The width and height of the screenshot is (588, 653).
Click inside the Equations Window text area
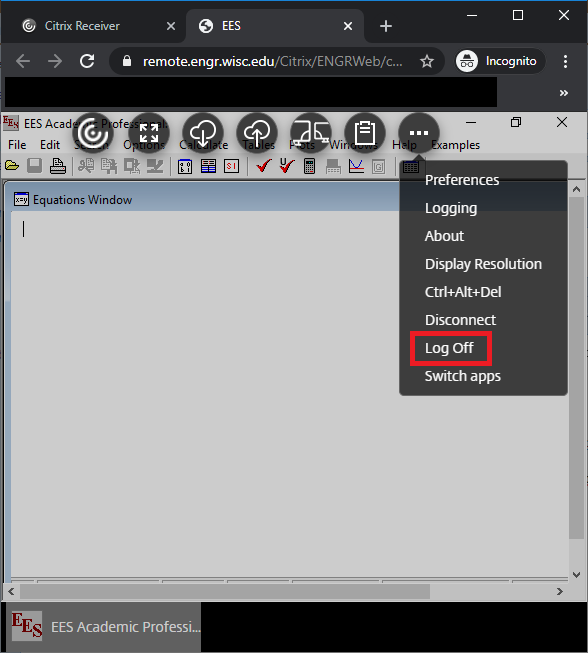[289, 394]
